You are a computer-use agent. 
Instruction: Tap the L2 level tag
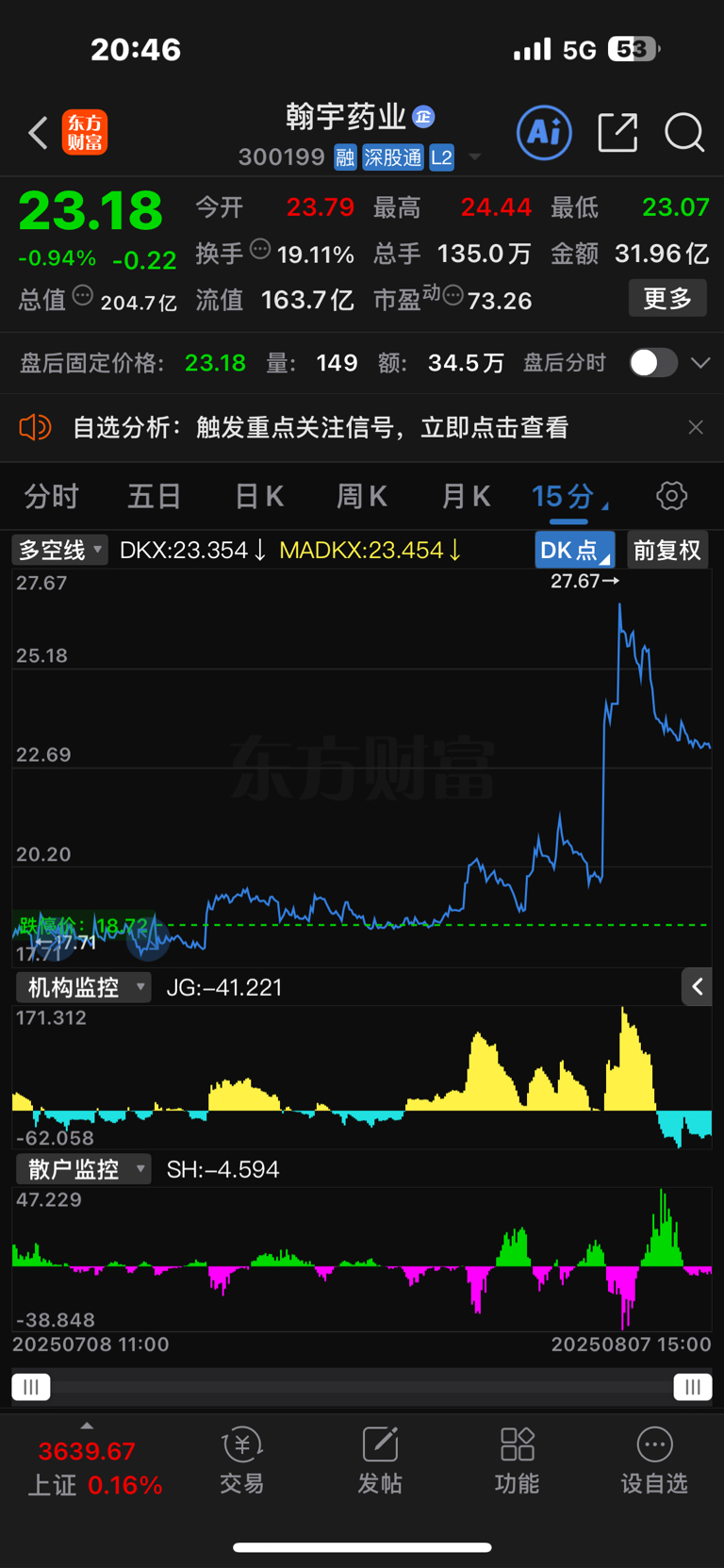coord(441,157)
